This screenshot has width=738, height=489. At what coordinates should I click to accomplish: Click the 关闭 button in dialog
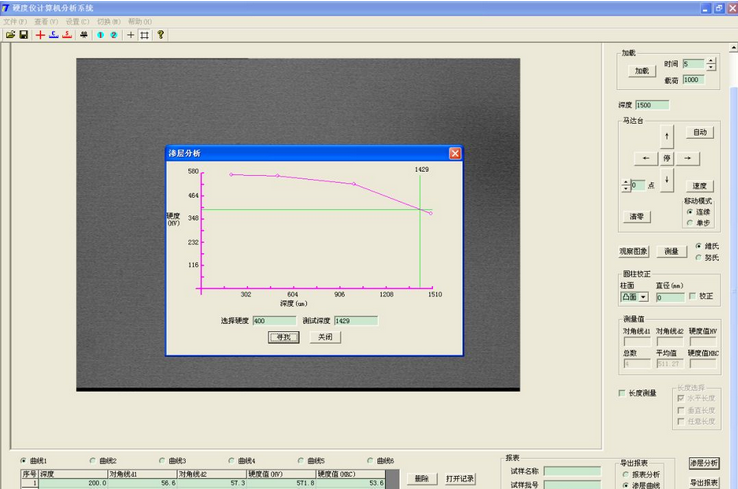(x=325, y=337)
